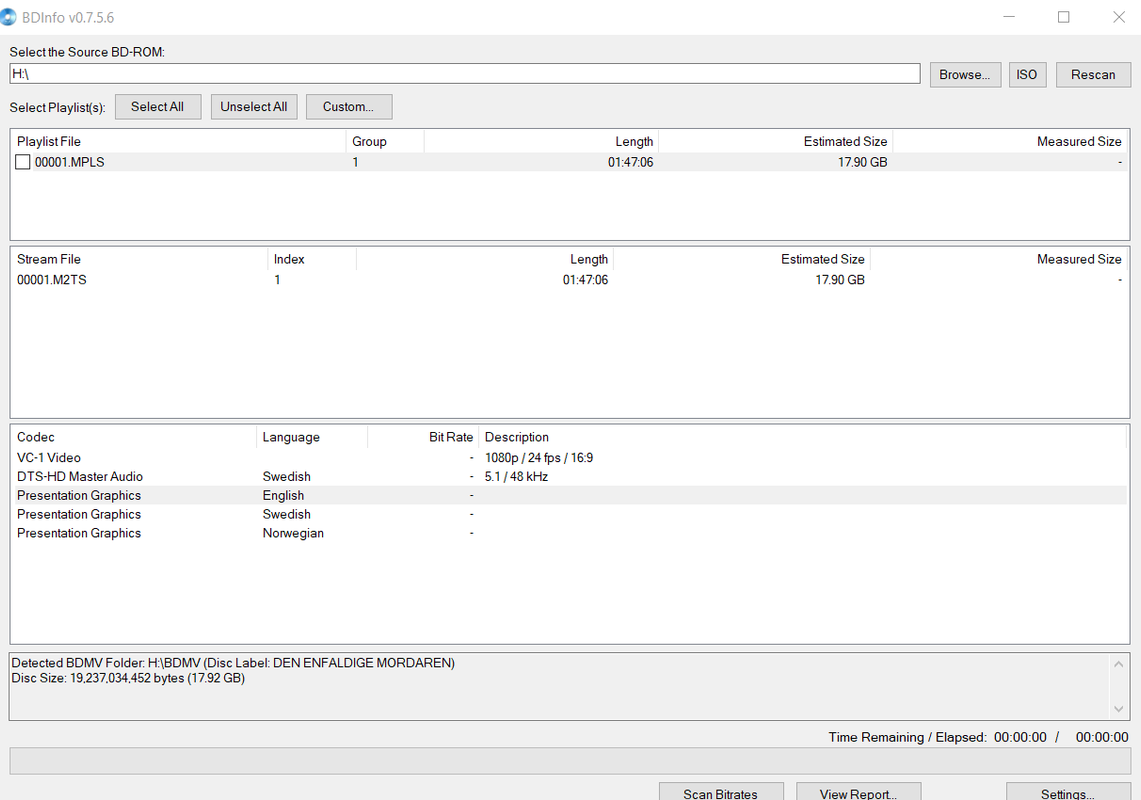Select the VC-1 Video codec row
This screenshot has width=1141, height=800.
tap(570, 458)
